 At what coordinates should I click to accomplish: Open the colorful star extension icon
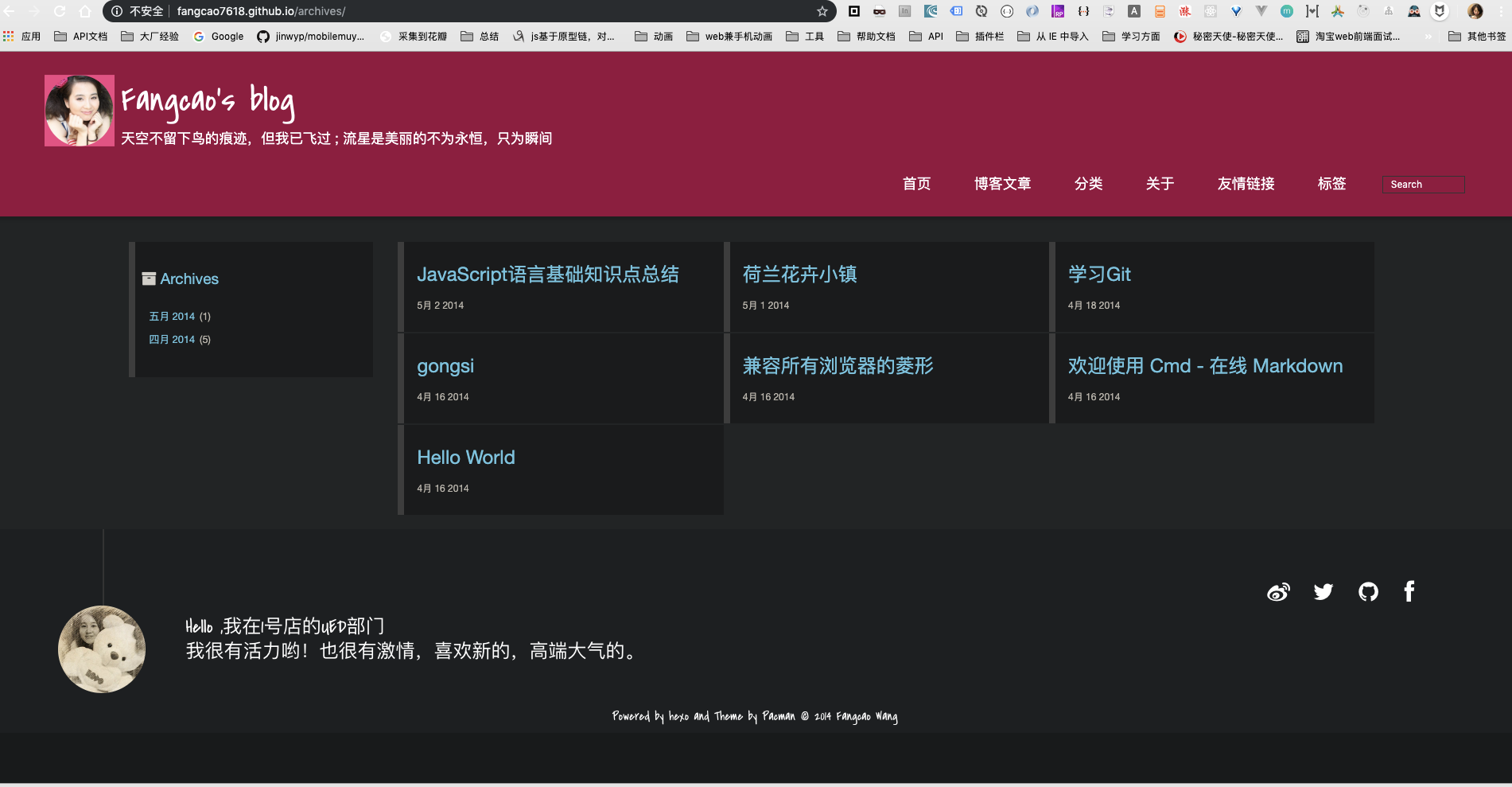coord(1338,11)
